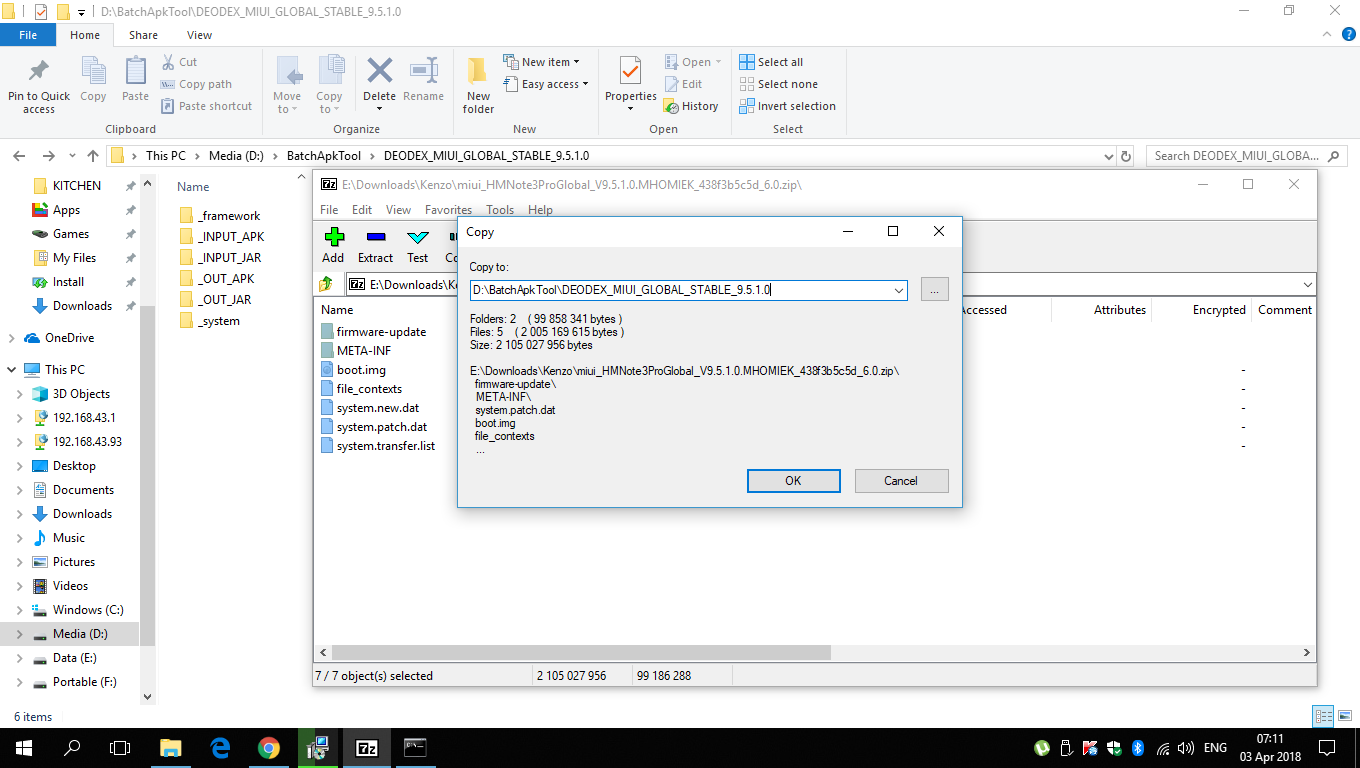Click the 7-Zip Test toolbar icon
This screenshot has height=768, width=1360.
418,237
